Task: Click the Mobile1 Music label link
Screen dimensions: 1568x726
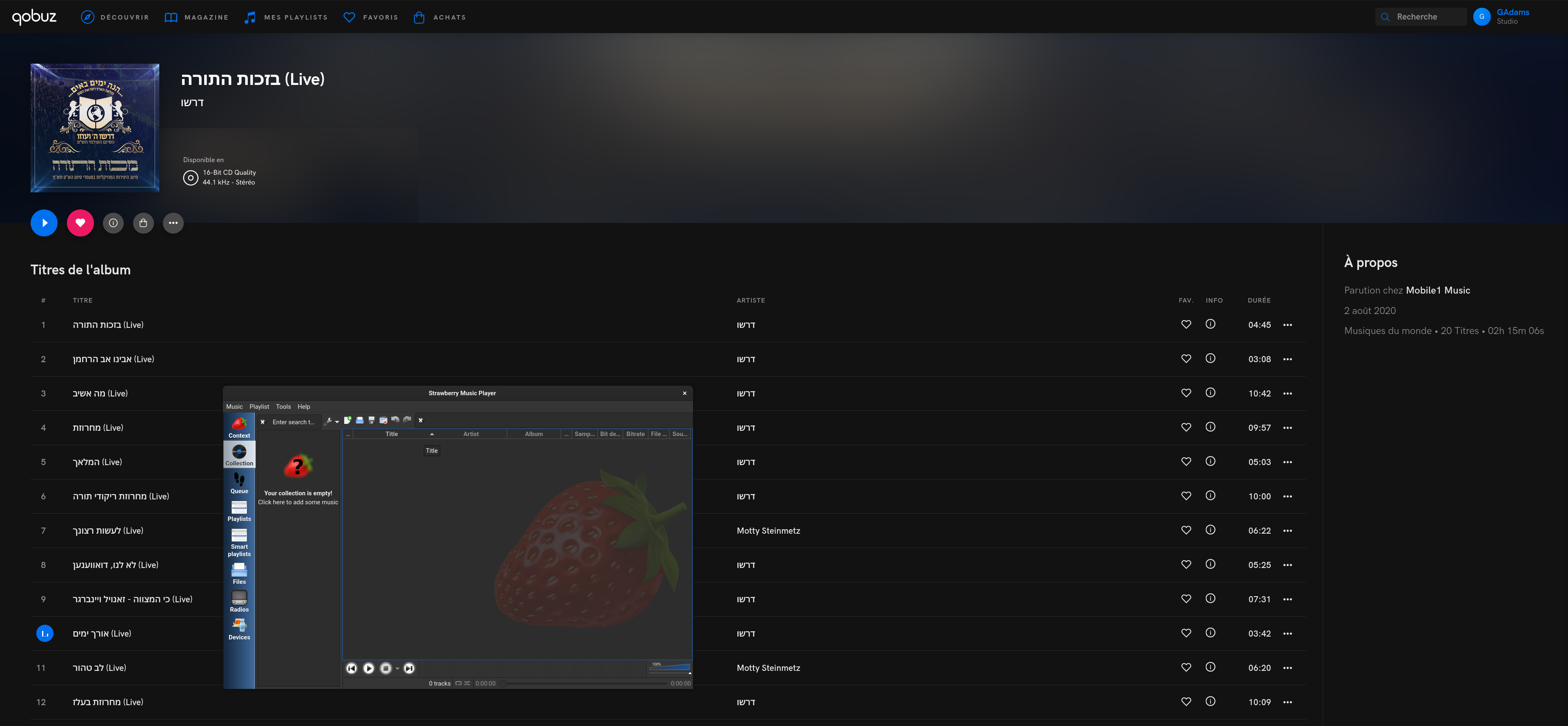Action: [1438, 290]
